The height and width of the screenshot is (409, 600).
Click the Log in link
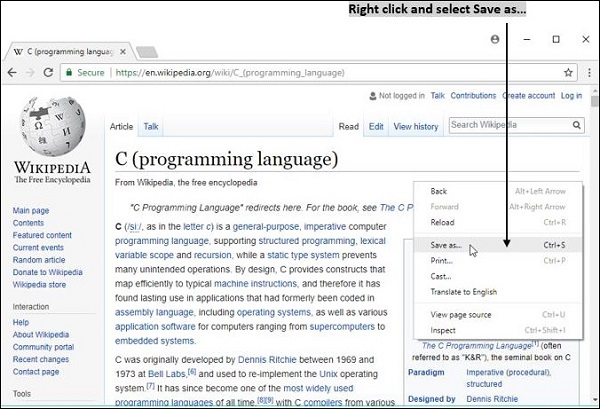click(571, 96)
